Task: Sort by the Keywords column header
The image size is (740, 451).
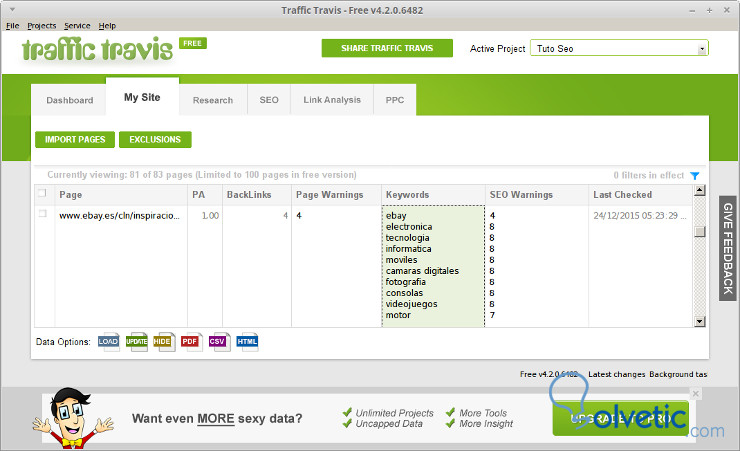Action: 433,195
